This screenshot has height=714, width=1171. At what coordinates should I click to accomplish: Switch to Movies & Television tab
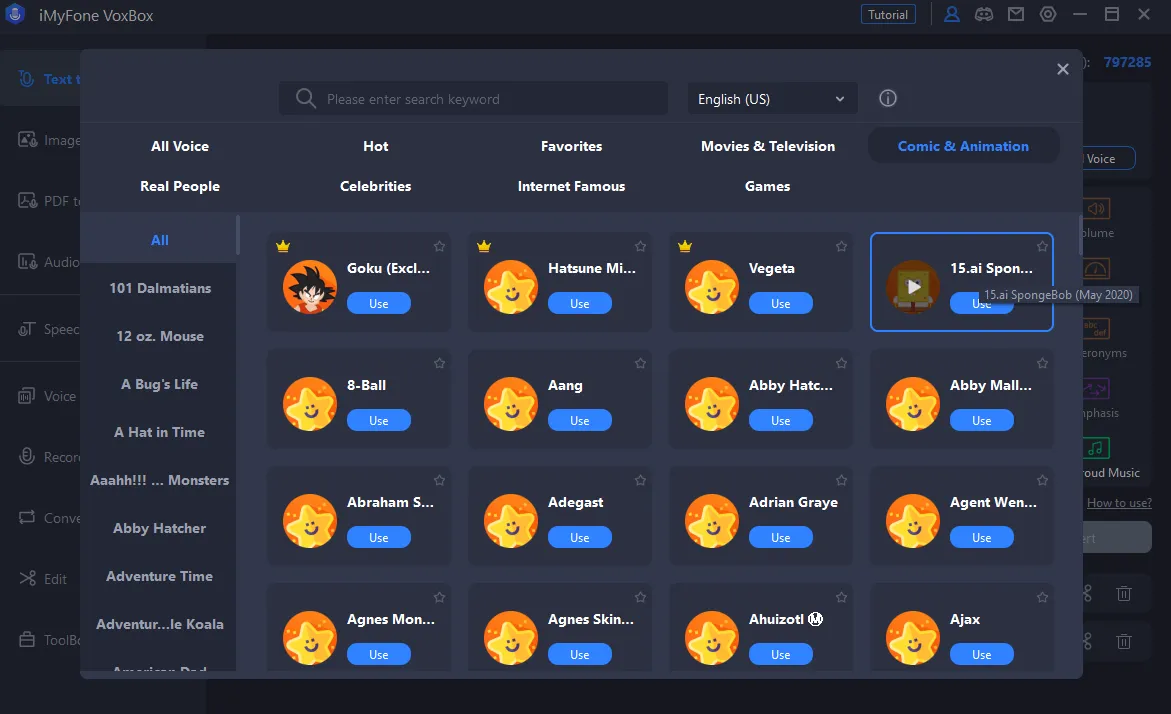point(768,146)
